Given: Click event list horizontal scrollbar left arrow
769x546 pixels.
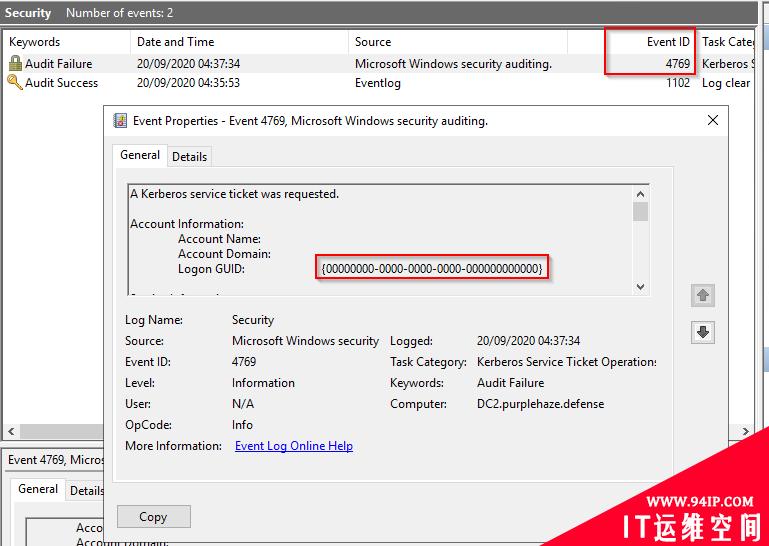Looking at the screenshot, I should point(11,432).
